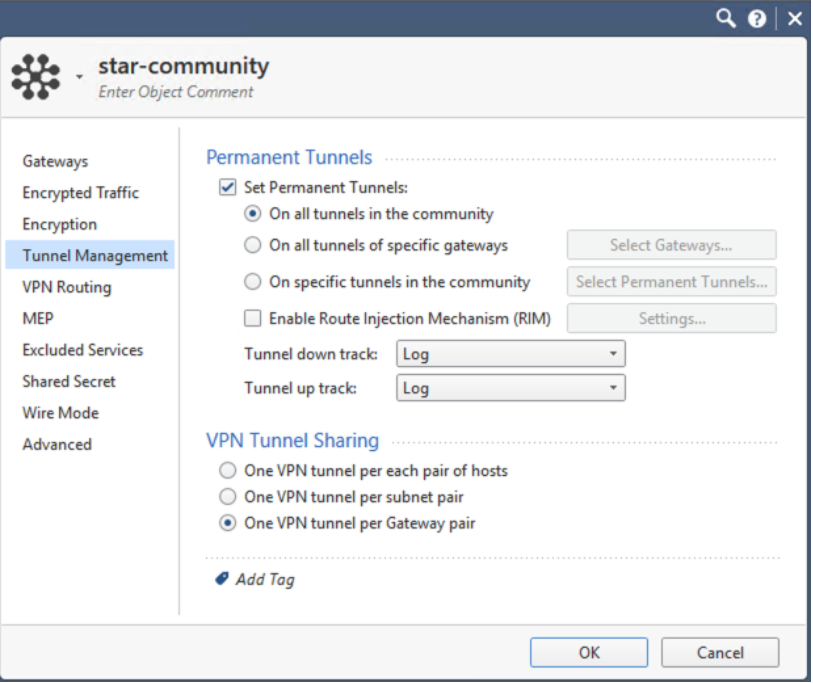Click the Enter Object Comment field
Viewport: 813px width, 683px height.
click(176, 92)
